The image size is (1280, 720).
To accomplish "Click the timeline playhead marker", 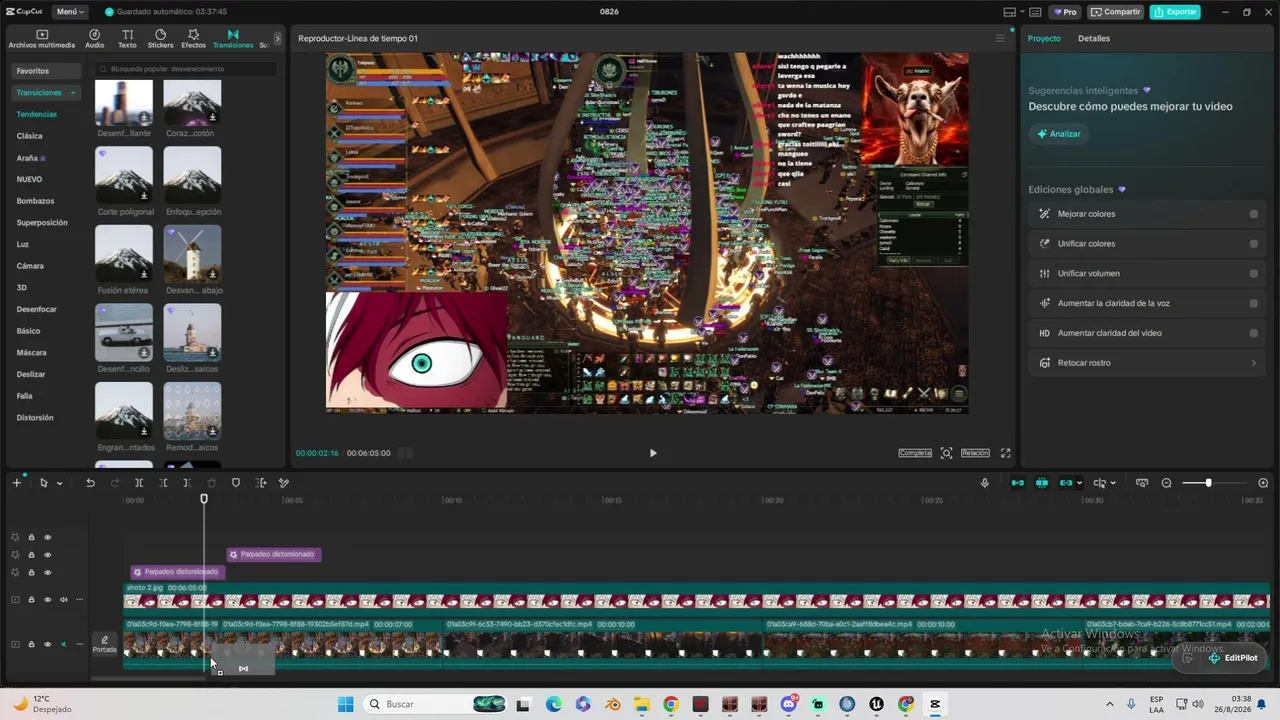I will coord(204,498).
